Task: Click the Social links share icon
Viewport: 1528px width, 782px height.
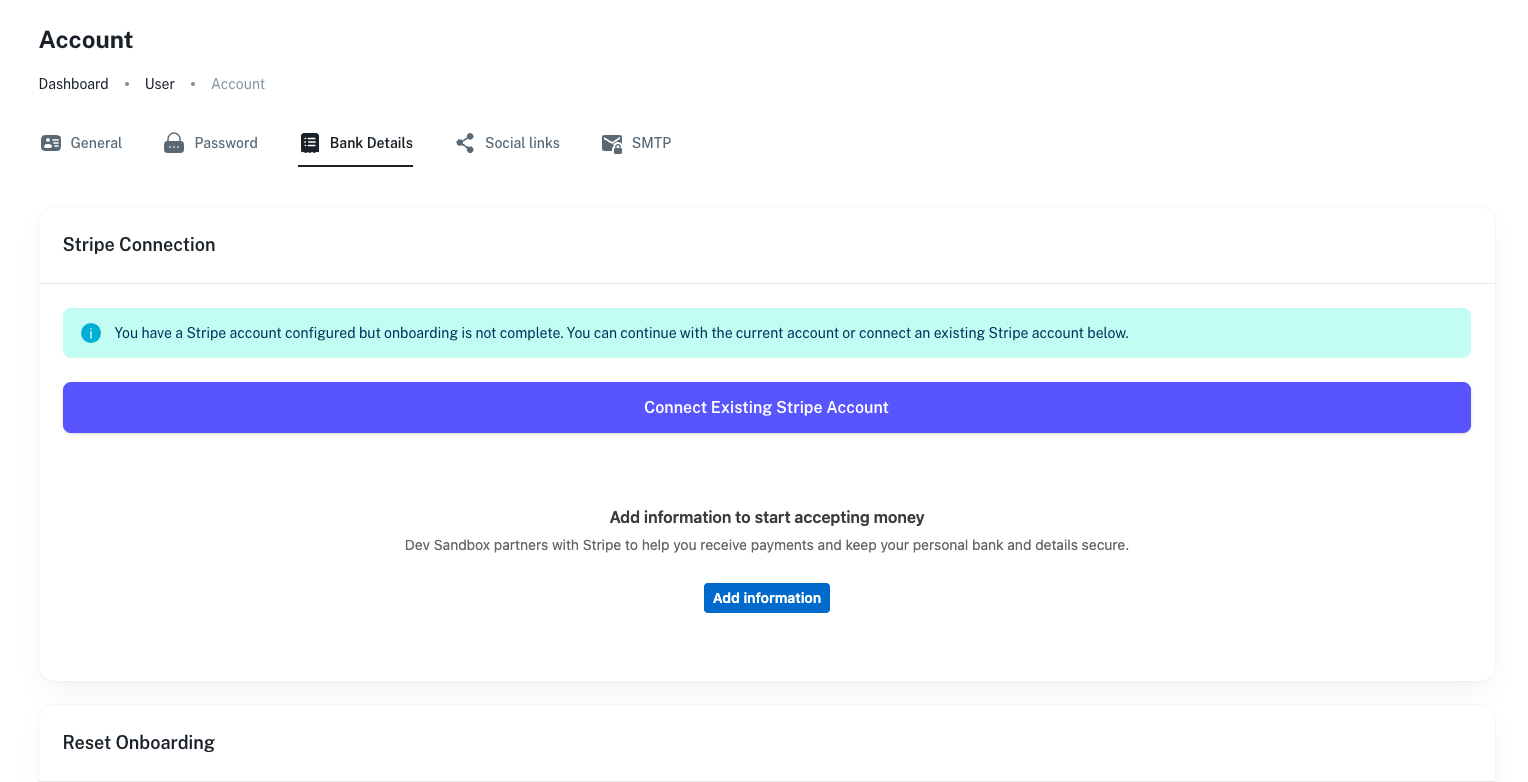Action: 465,143
